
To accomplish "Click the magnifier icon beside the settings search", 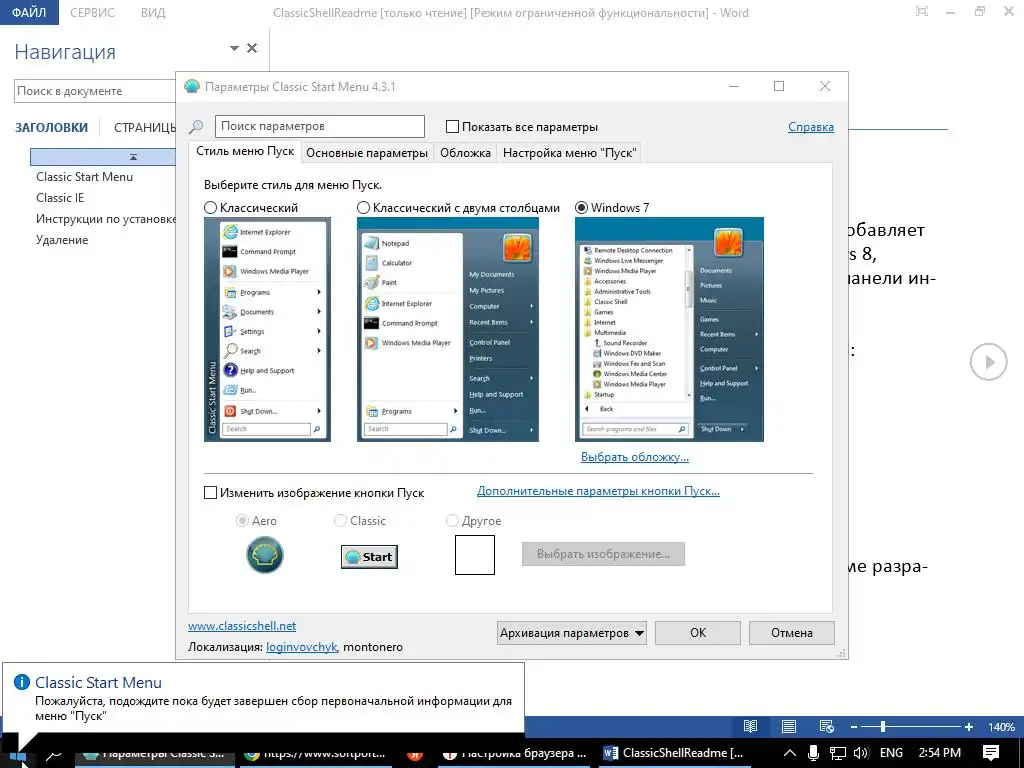I will pyautogui.click(x=196, y=126).
